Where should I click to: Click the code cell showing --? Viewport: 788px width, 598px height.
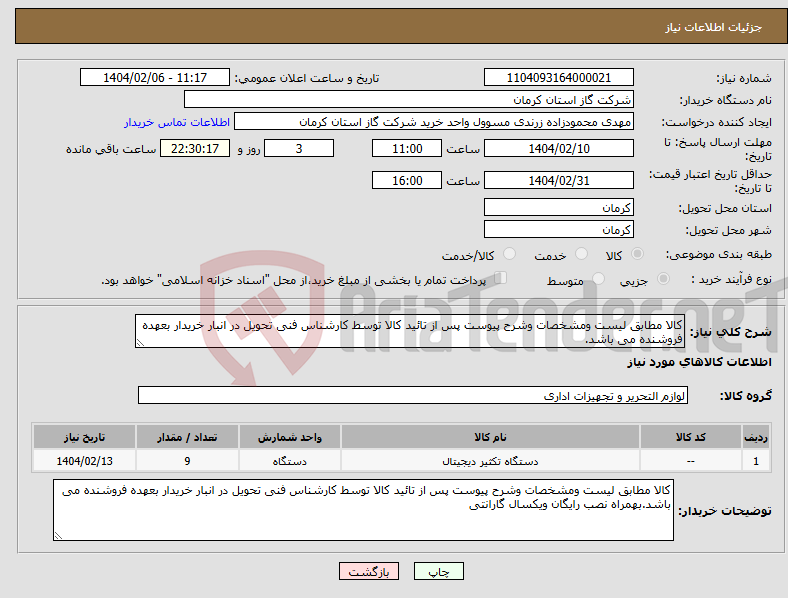691,461
